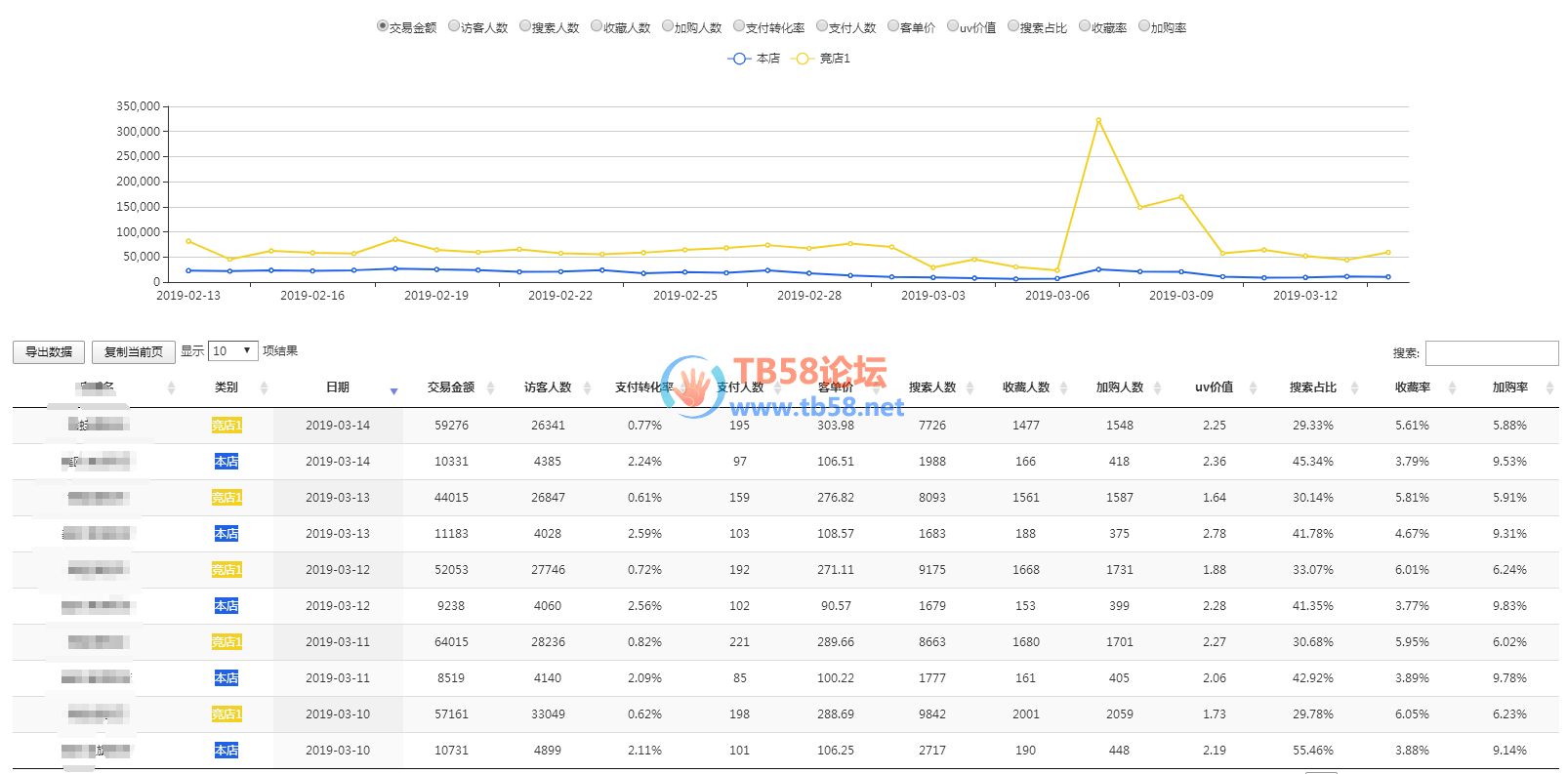Choose the 支付转化率 metric radio option
This screenshot has width=1568, height=774.
[x=739, y=26]
